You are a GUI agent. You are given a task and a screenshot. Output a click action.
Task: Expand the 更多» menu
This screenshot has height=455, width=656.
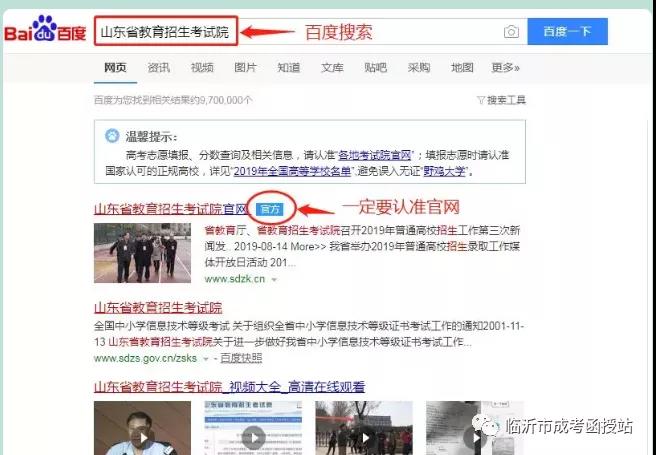click(x=505, y=67)
